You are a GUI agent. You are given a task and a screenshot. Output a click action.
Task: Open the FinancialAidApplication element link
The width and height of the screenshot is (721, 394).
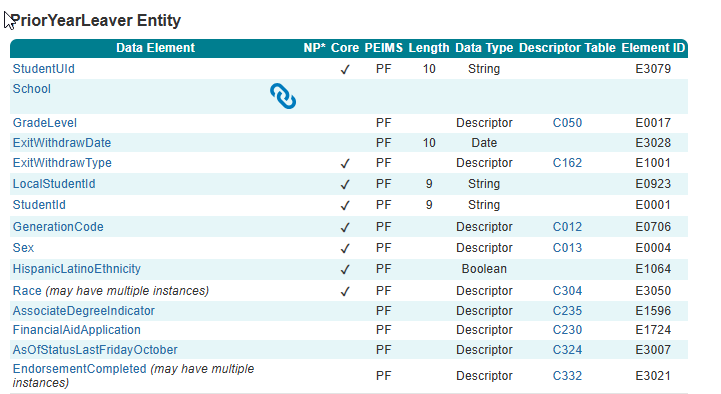pyautogui.click(x=76, y=330)
